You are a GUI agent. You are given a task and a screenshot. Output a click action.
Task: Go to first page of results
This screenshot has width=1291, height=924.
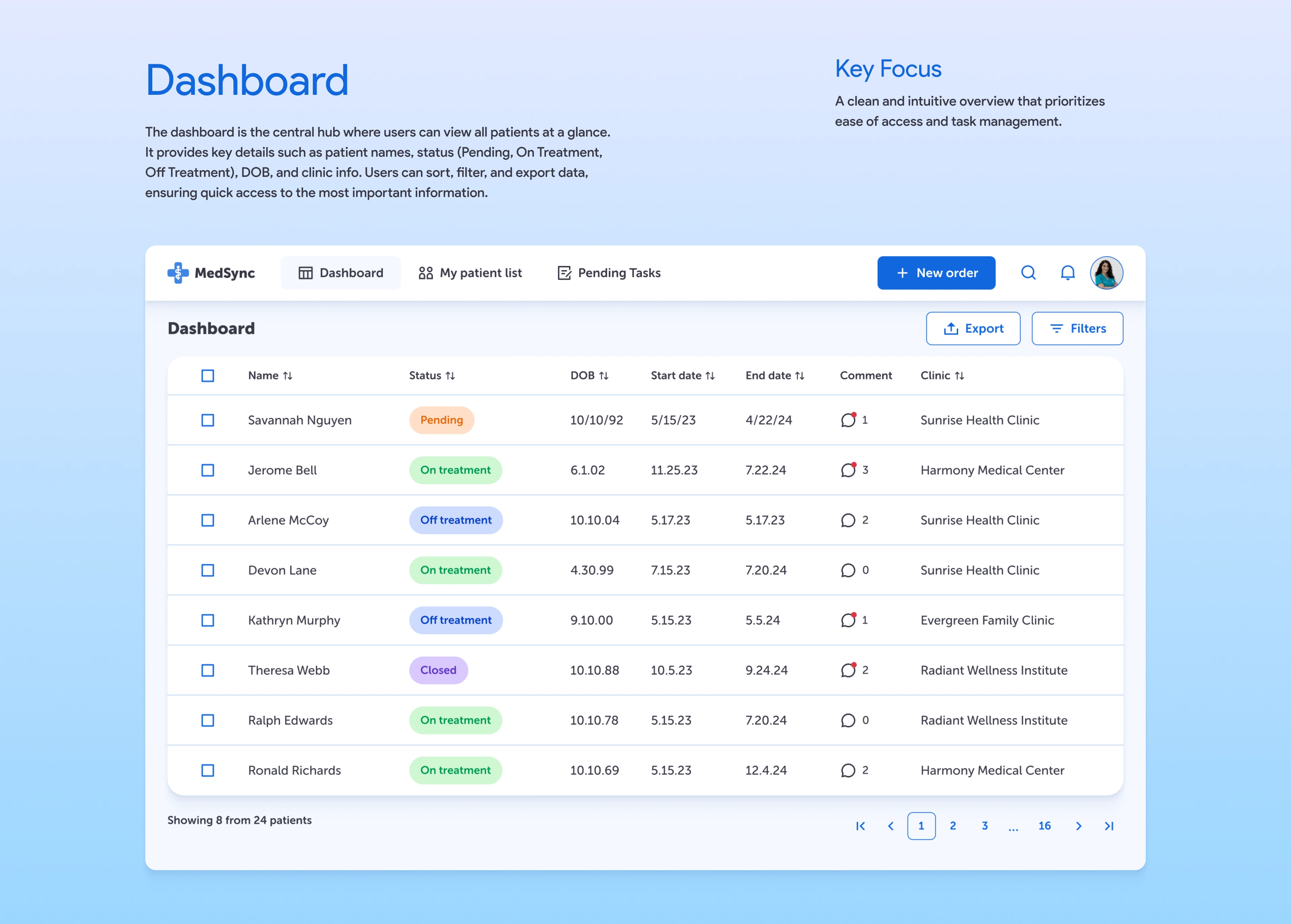(x=860, y=826)
